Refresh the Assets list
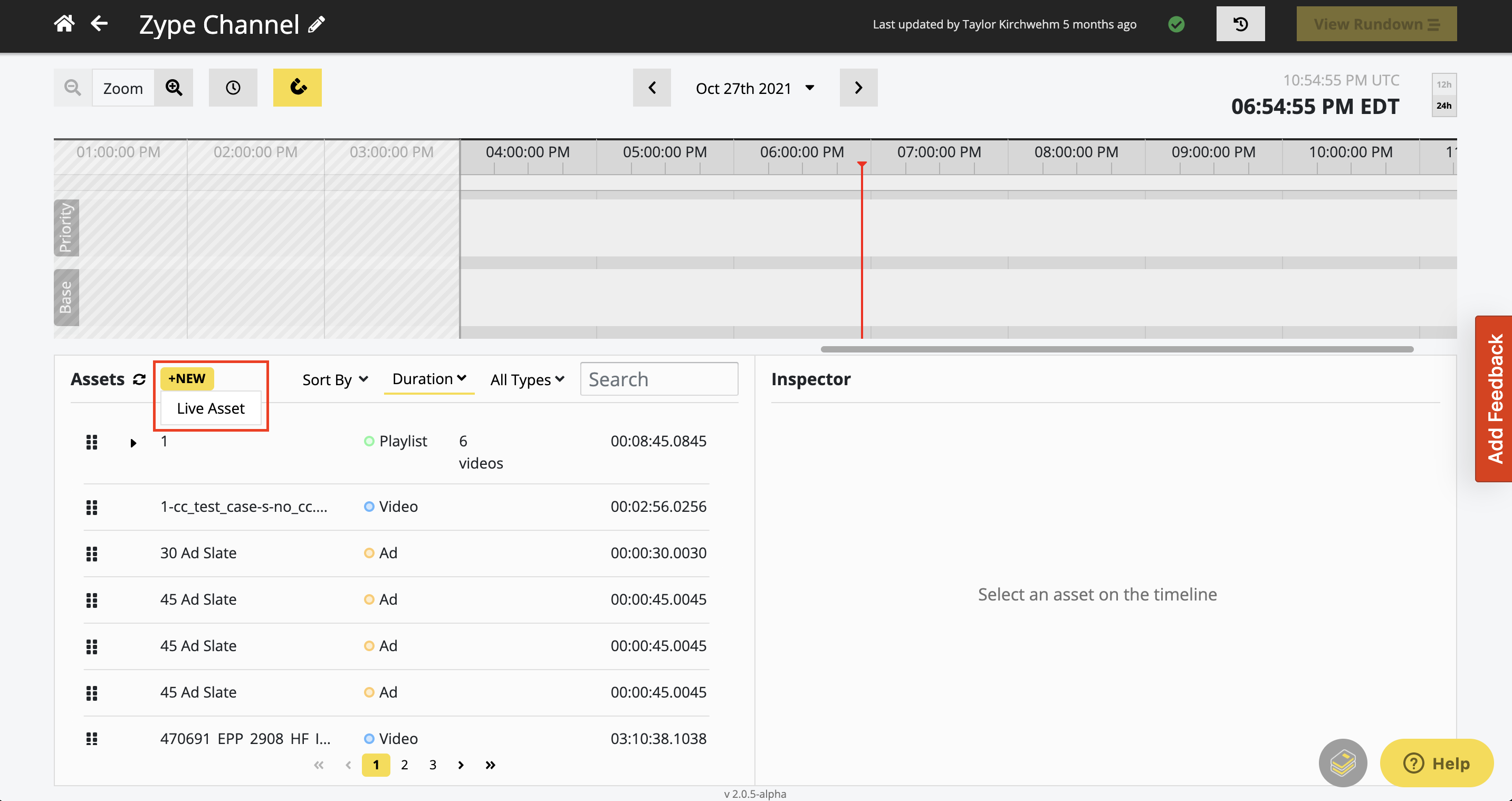The width and height of the screenshot is (1512, 801). (139, 379)
